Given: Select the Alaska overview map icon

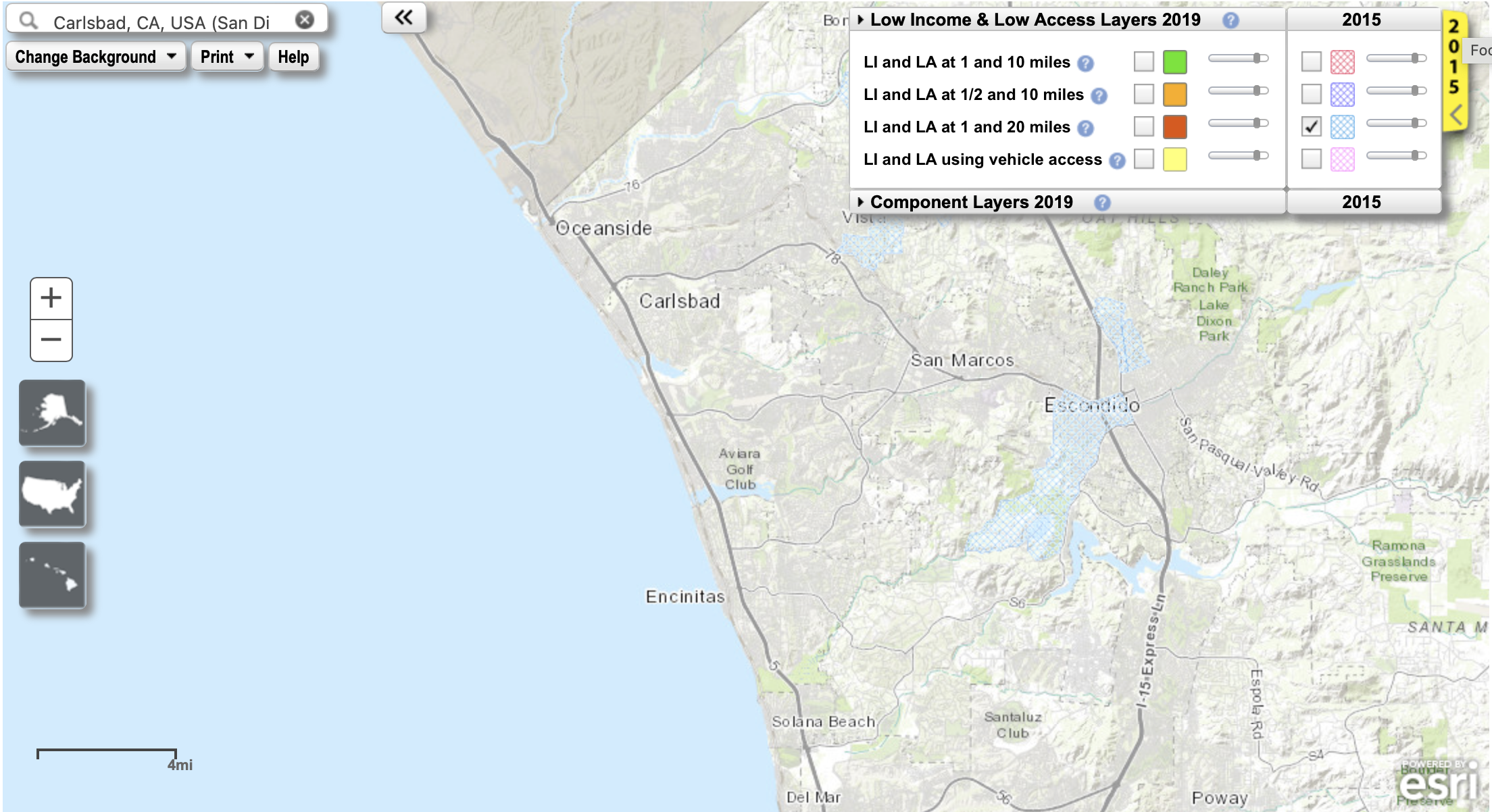Looking at the screenshot, I should pos(53,413).
